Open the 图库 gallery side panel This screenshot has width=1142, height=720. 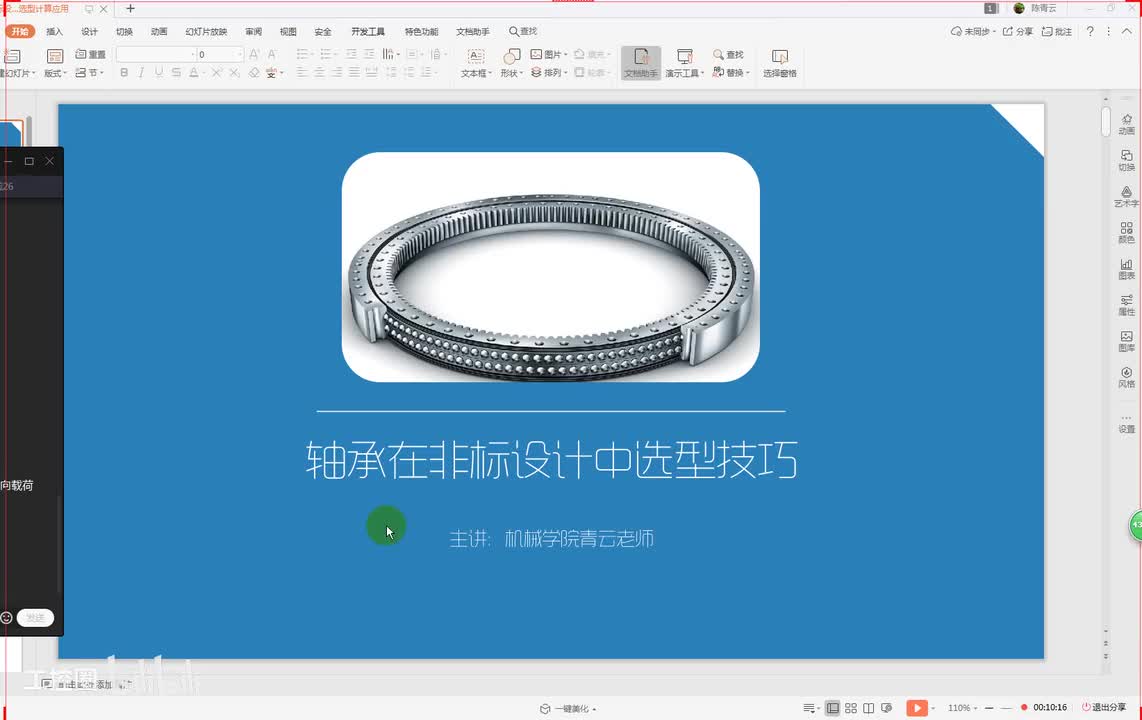pyautogui.click(x=1127, y=341)
